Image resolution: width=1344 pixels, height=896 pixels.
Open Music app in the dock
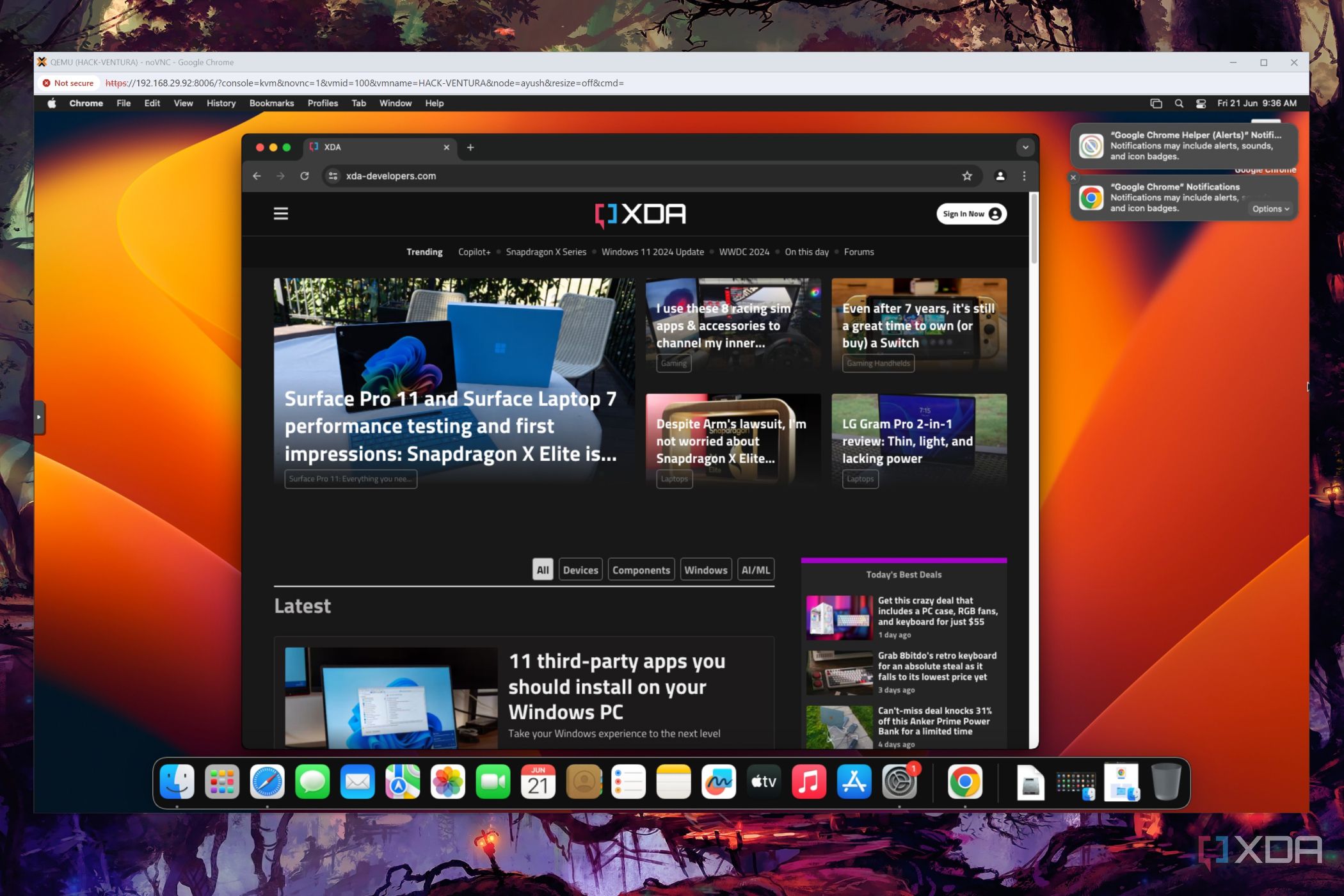point(809,781)
